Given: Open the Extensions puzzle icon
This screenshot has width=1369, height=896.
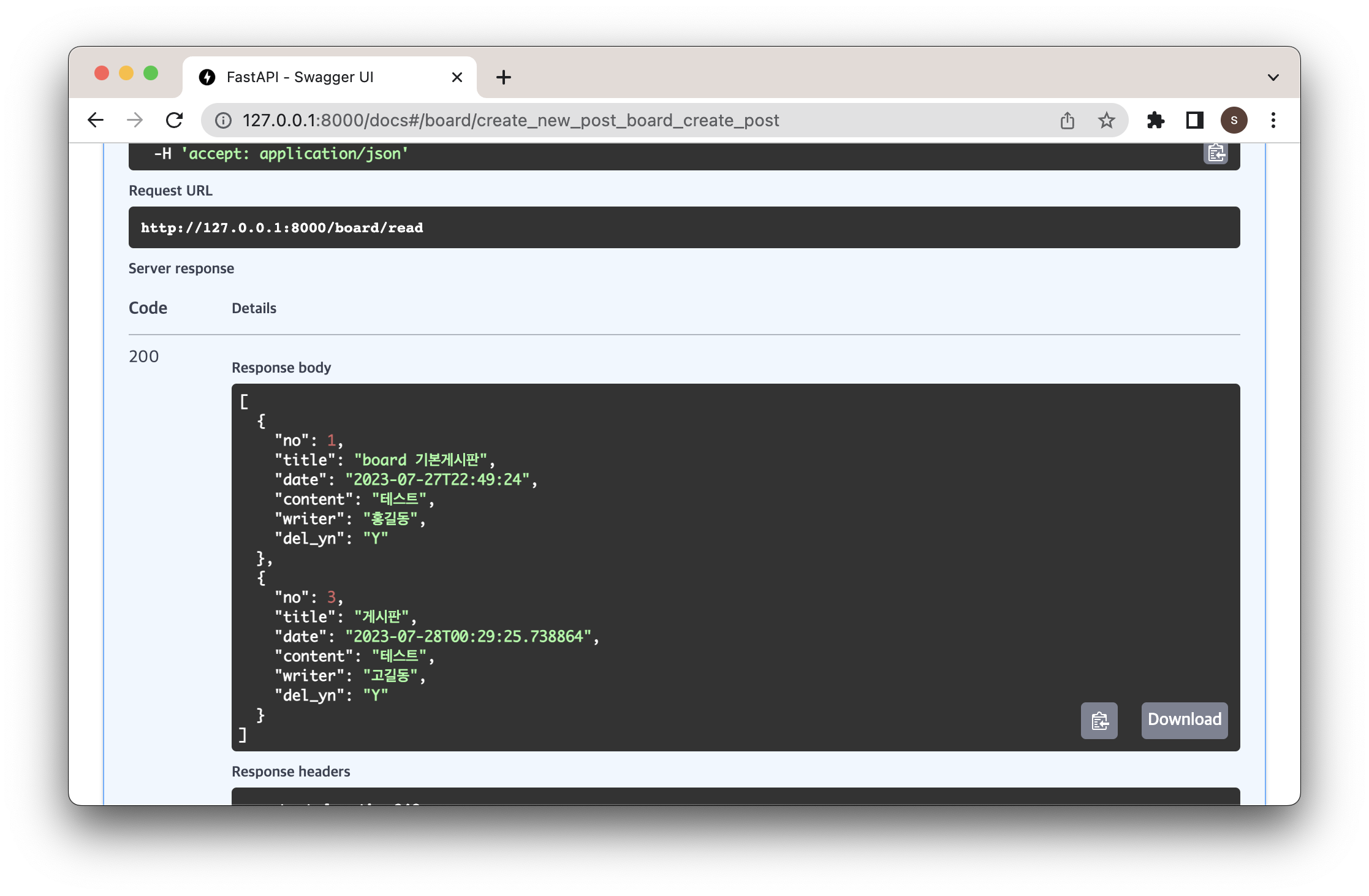Looking at the screenshot, I should pos(1155,120).
